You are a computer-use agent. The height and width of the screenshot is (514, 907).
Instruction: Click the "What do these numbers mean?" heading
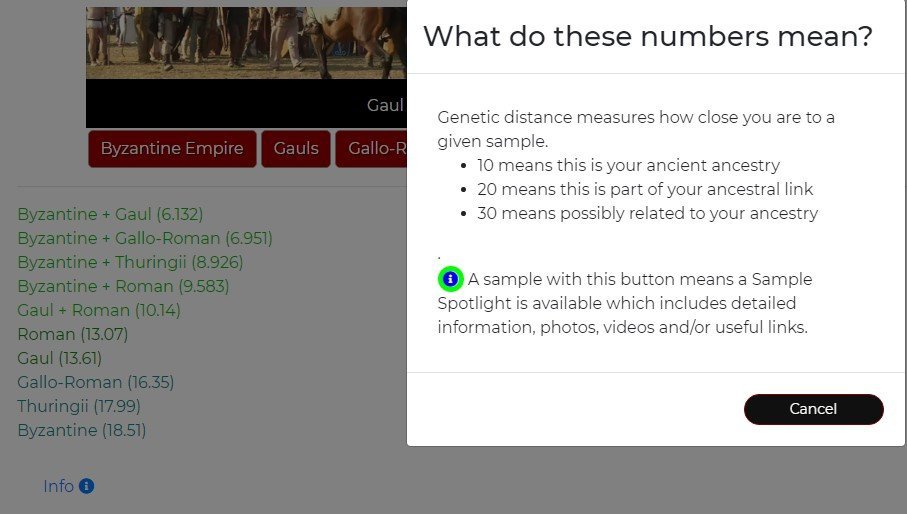pos(648,37)
